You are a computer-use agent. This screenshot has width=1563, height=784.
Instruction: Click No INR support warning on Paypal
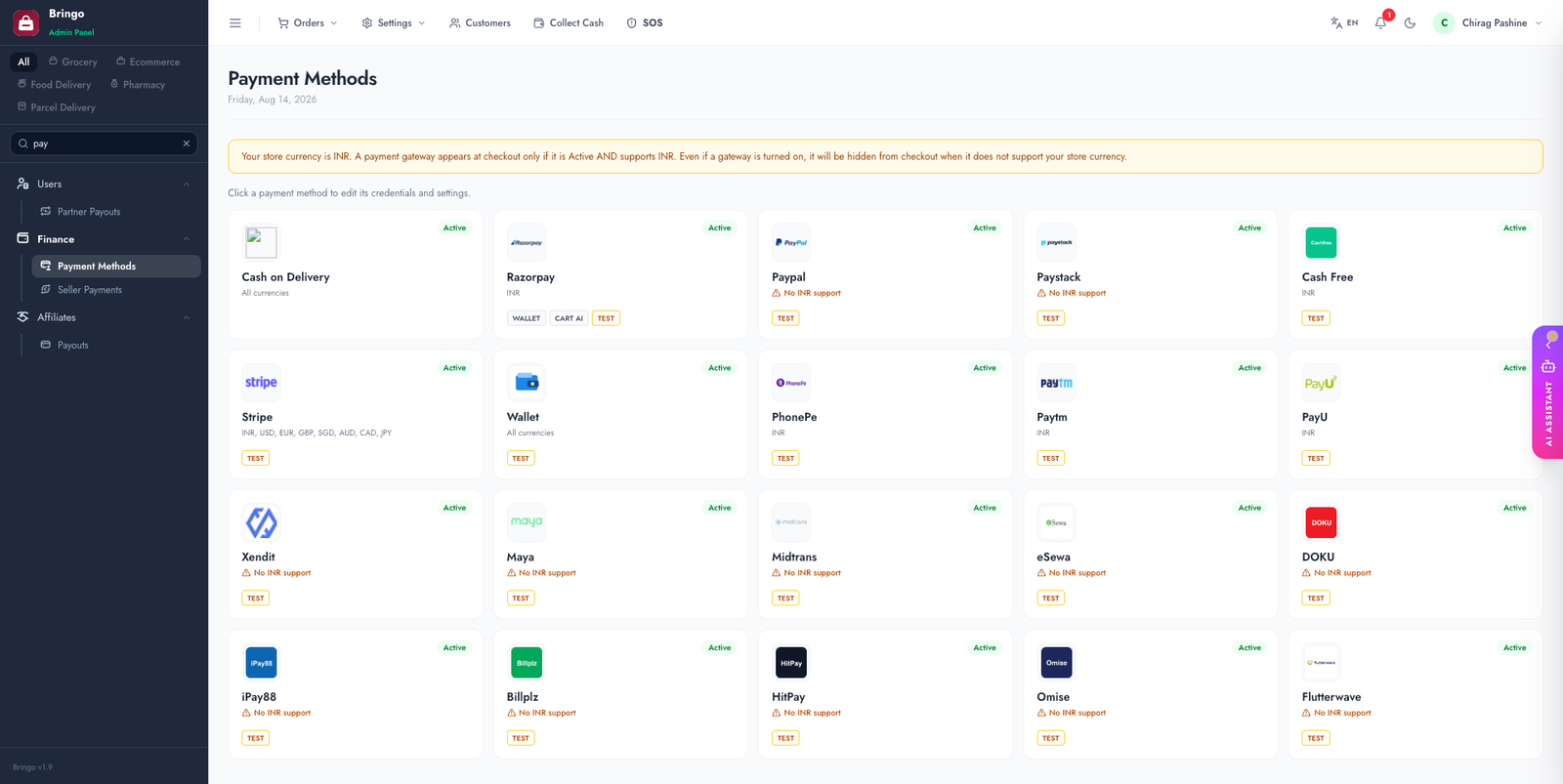pyautogui.click(x=807, y=293)
